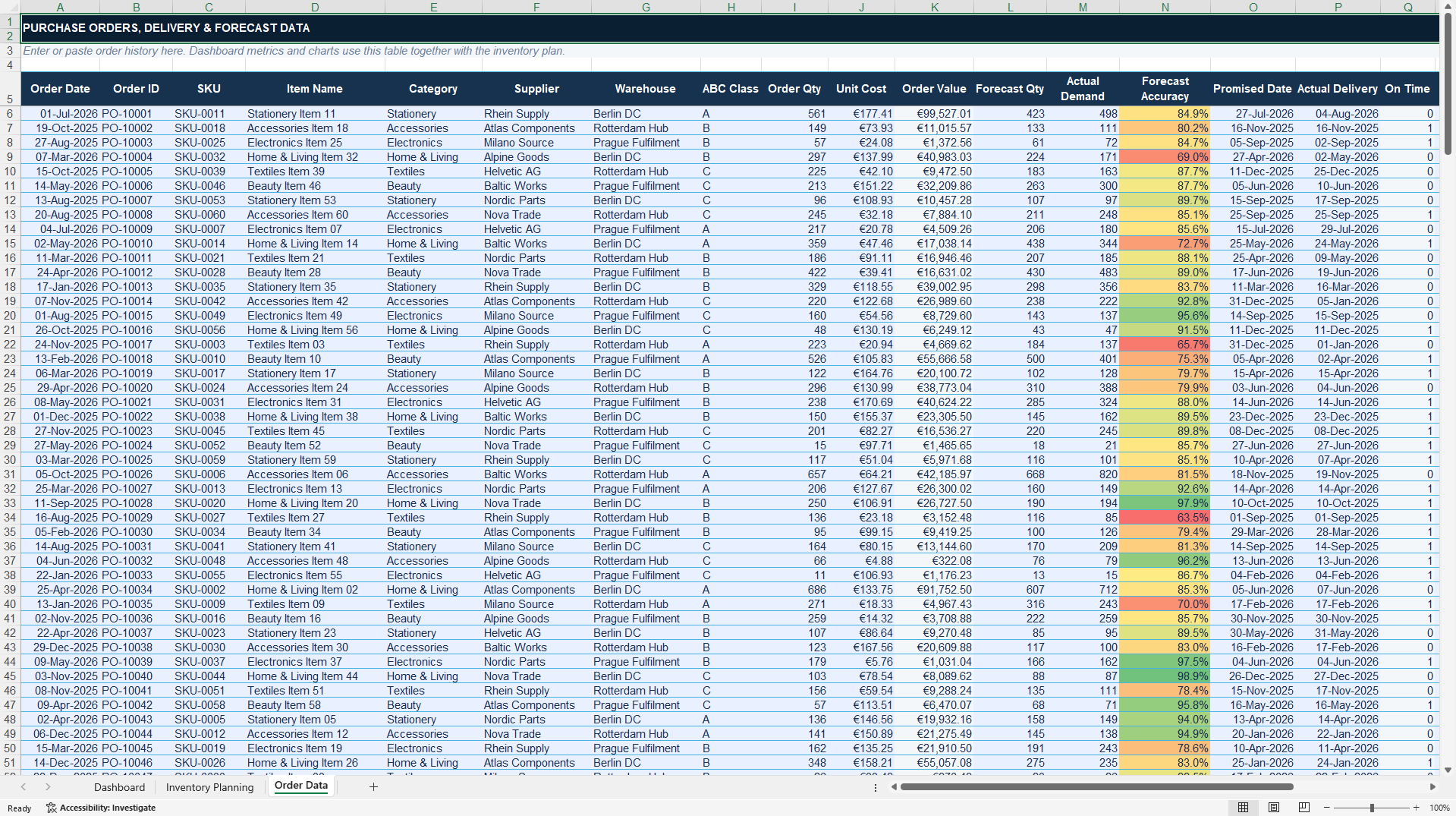Click the Supplier column header cell
1456x816 pixels.
[536, 89]
